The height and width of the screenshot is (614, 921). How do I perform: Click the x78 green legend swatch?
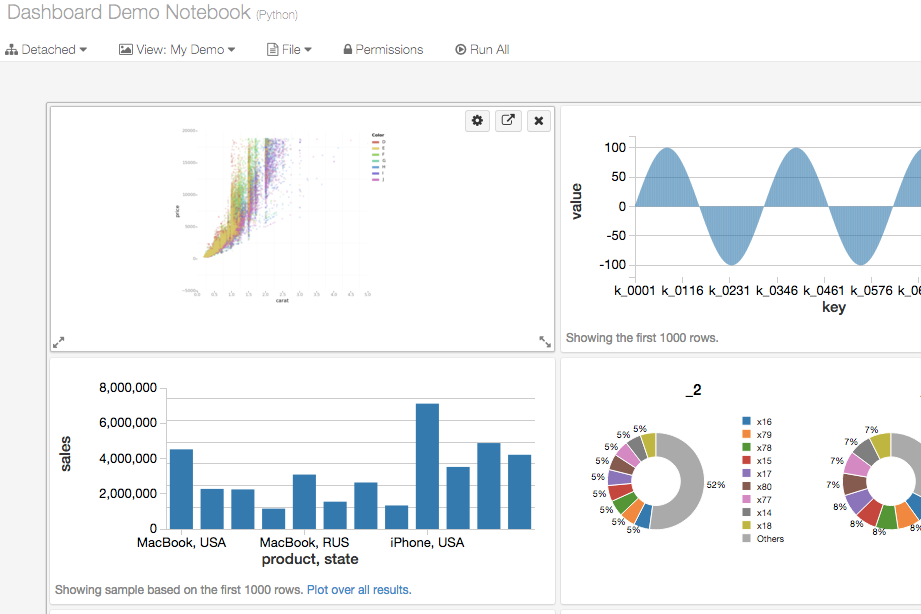click(x=747, y=447)
